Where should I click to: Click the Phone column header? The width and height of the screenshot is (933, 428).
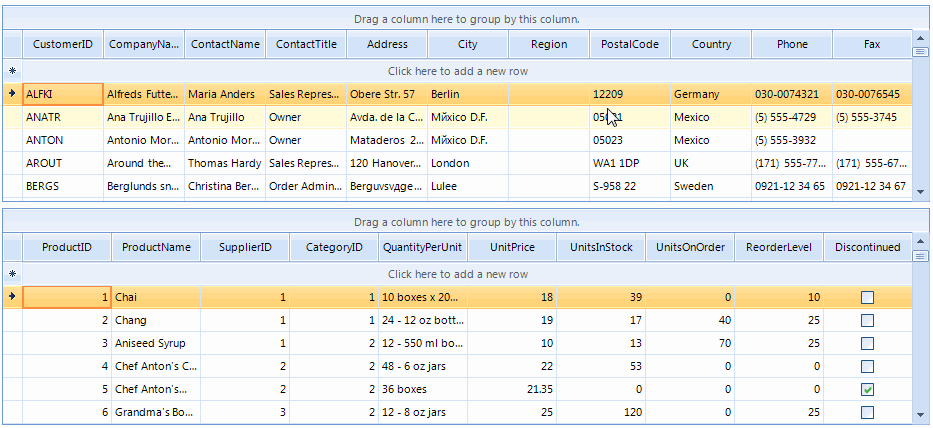(x=792, y=44)
